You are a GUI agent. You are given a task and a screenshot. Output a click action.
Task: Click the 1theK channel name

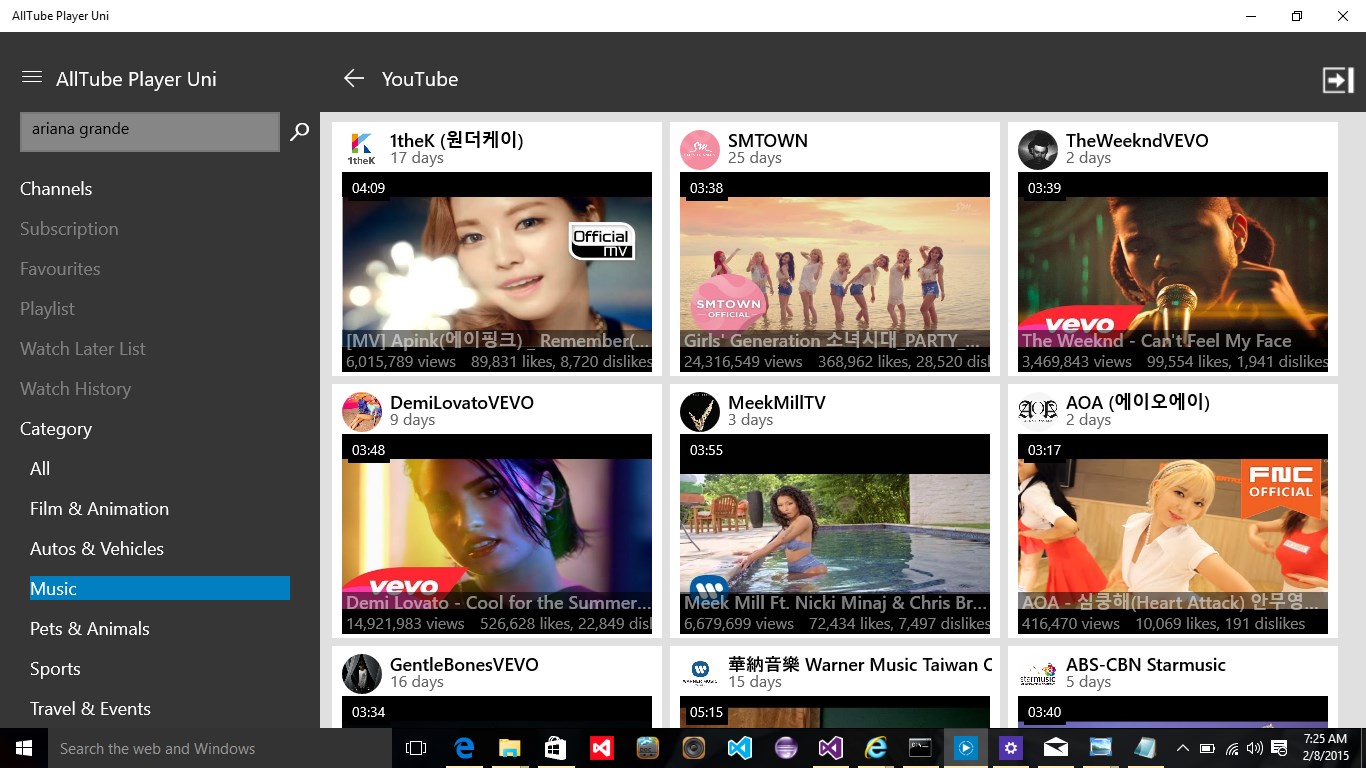[x=457, y=141]
